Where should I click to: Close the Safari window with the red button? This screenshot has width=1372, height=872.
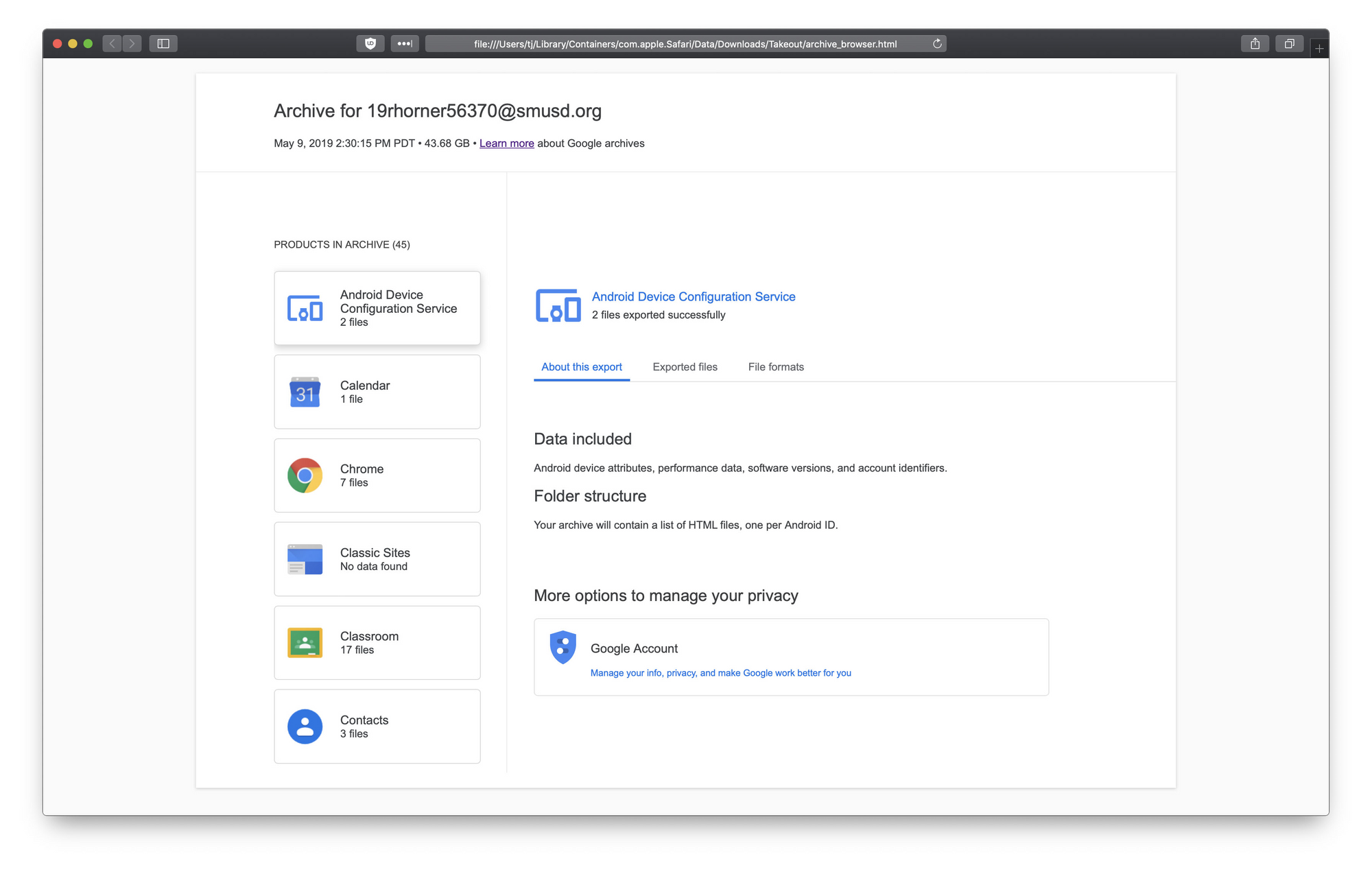[x=58, y=44]
